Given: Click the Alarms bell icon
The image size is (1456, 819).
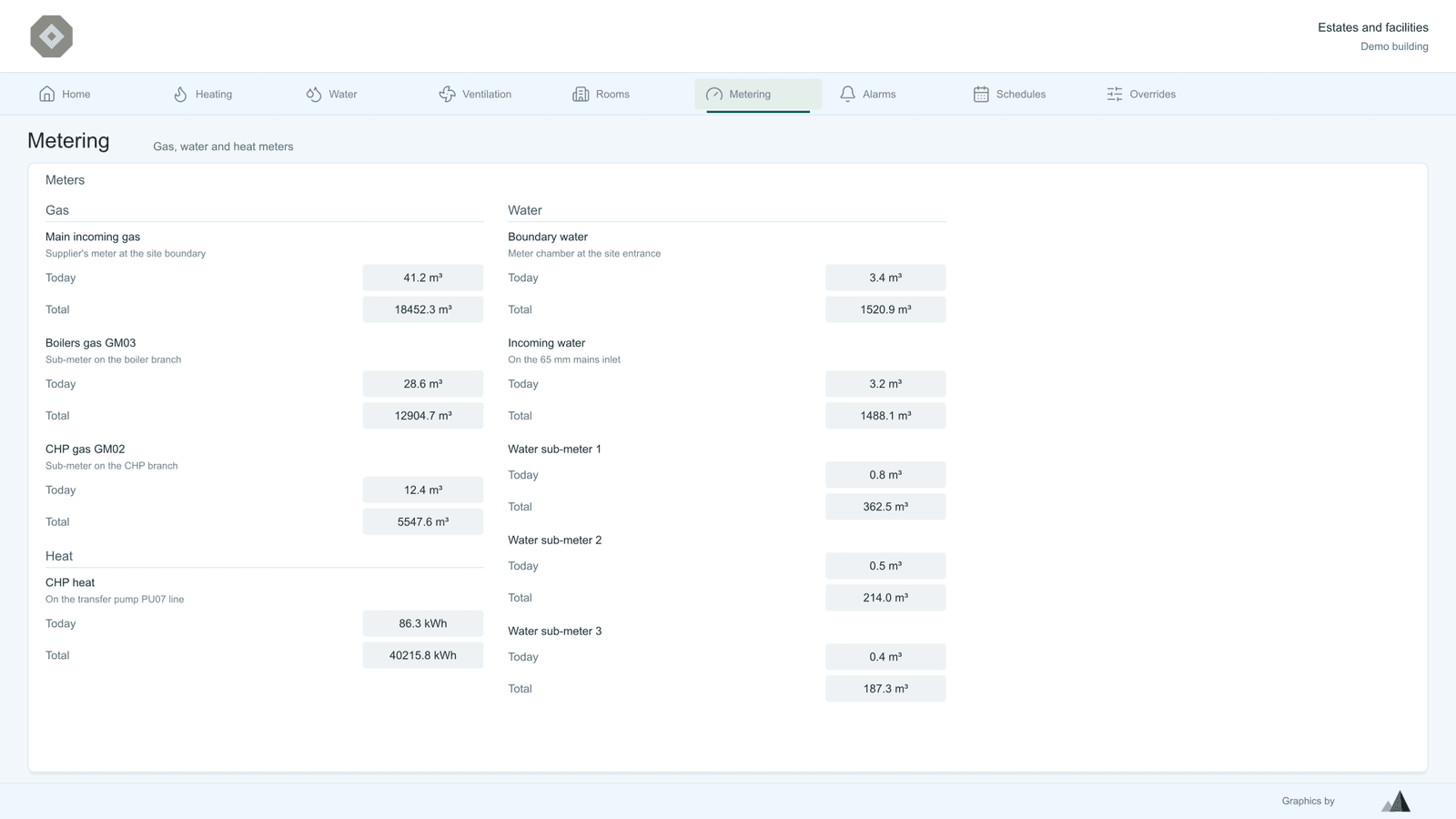Looking at the screenshot, I should click(847, 94).
